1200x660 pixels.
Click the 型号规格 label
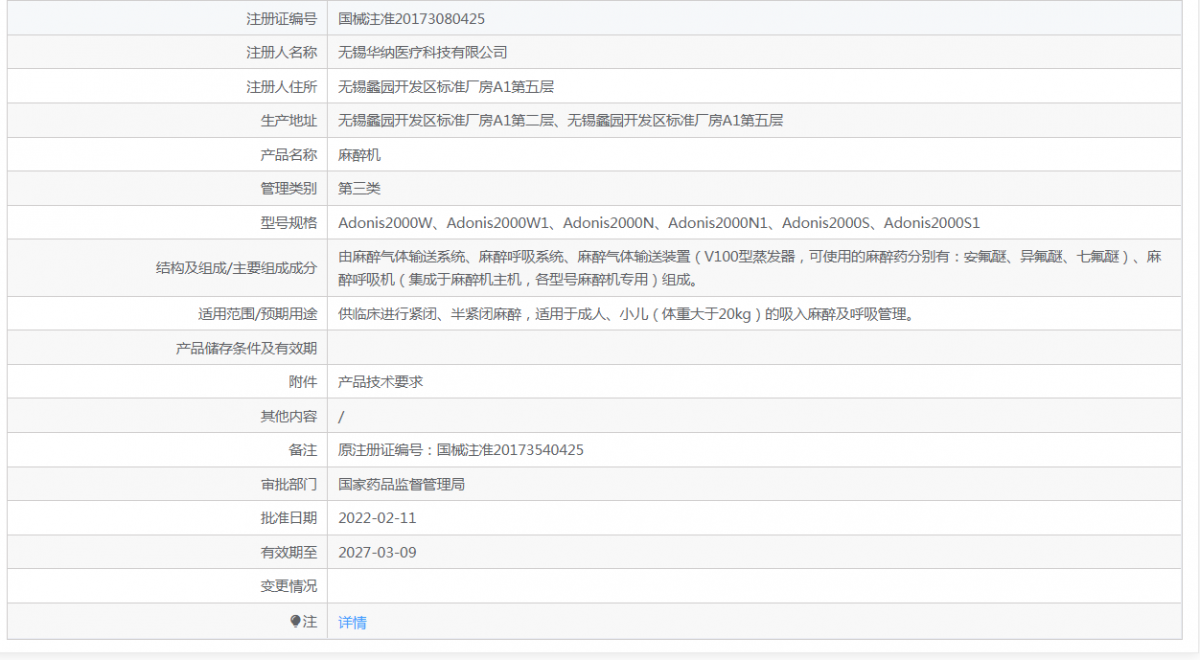[289, 222]
